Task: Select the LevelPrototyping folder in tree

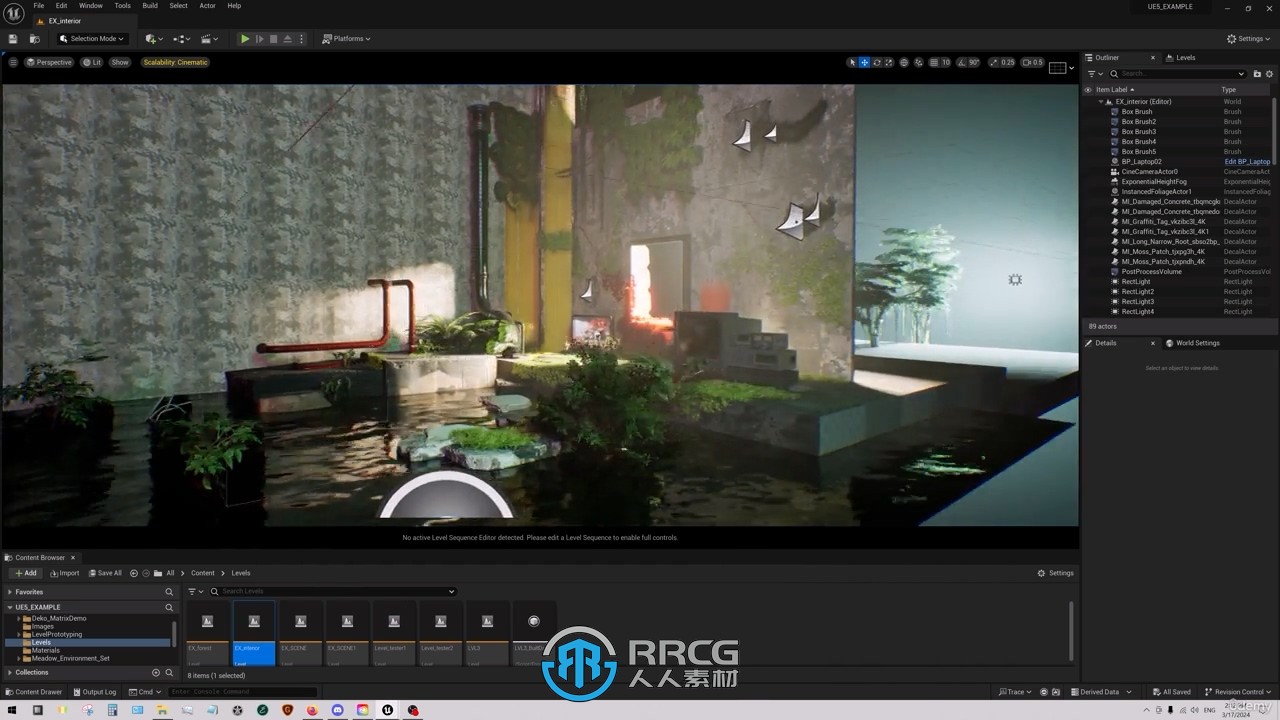Action: 57,635
